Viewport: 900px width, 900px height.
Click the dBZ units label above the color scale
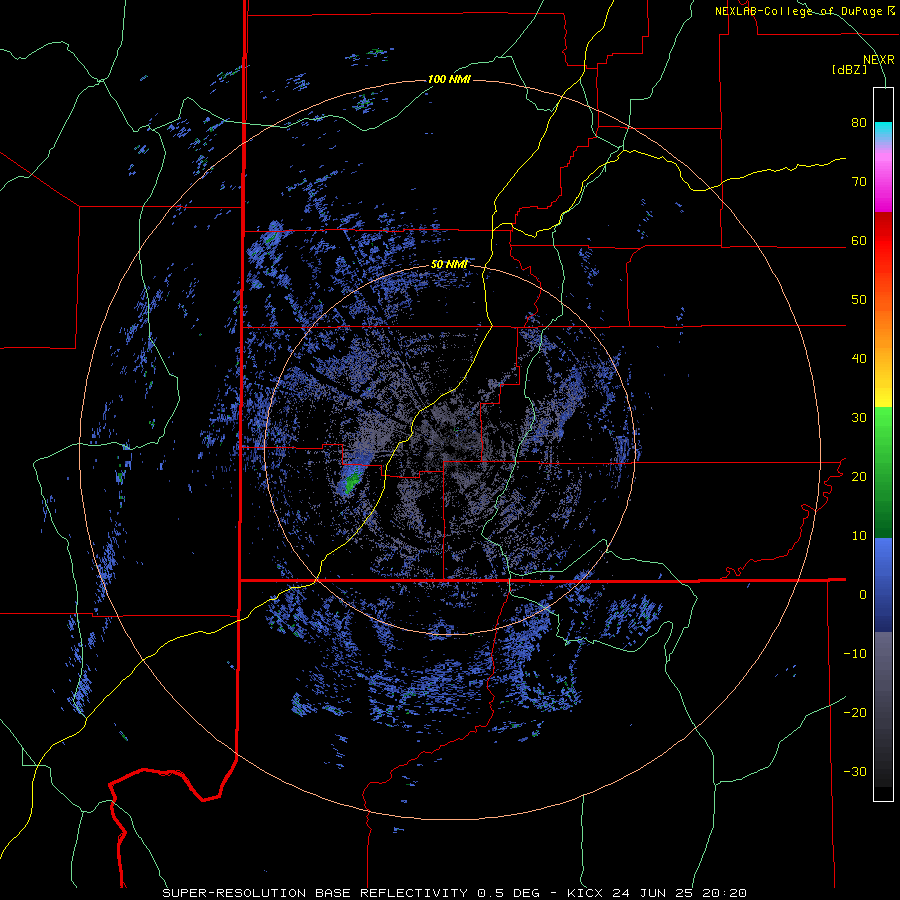(849, 70)
